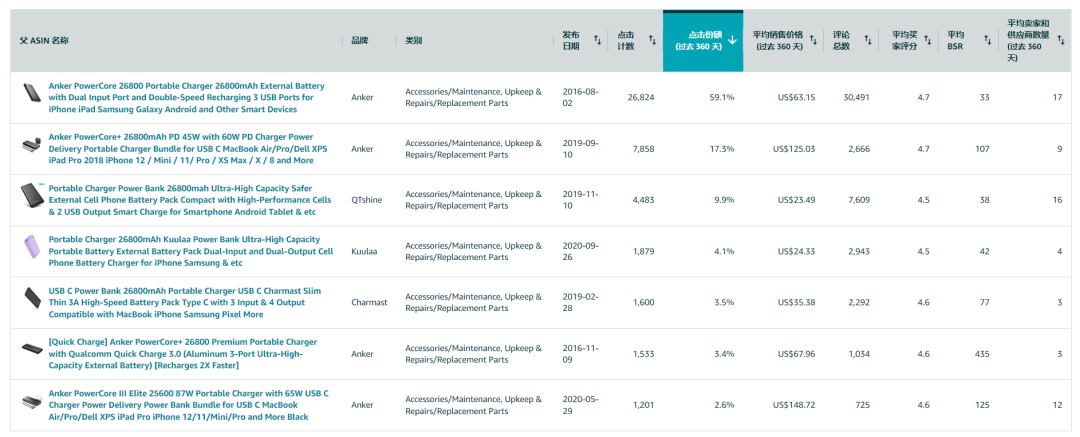The height and width of the screenshot is (437, 1080).
Task: Open Charmast USB C Power Bank link
Action: click(185, 303)
